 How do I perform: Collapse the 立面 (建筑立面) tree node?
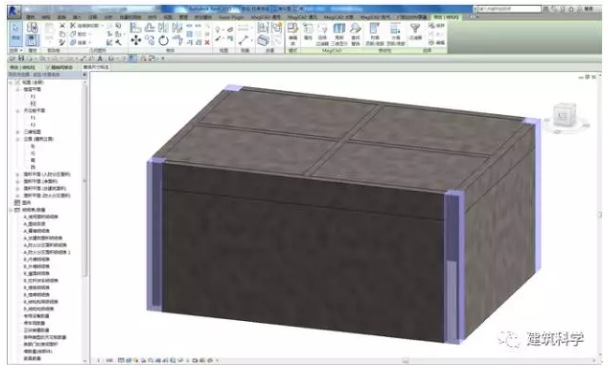click(18, 139)
